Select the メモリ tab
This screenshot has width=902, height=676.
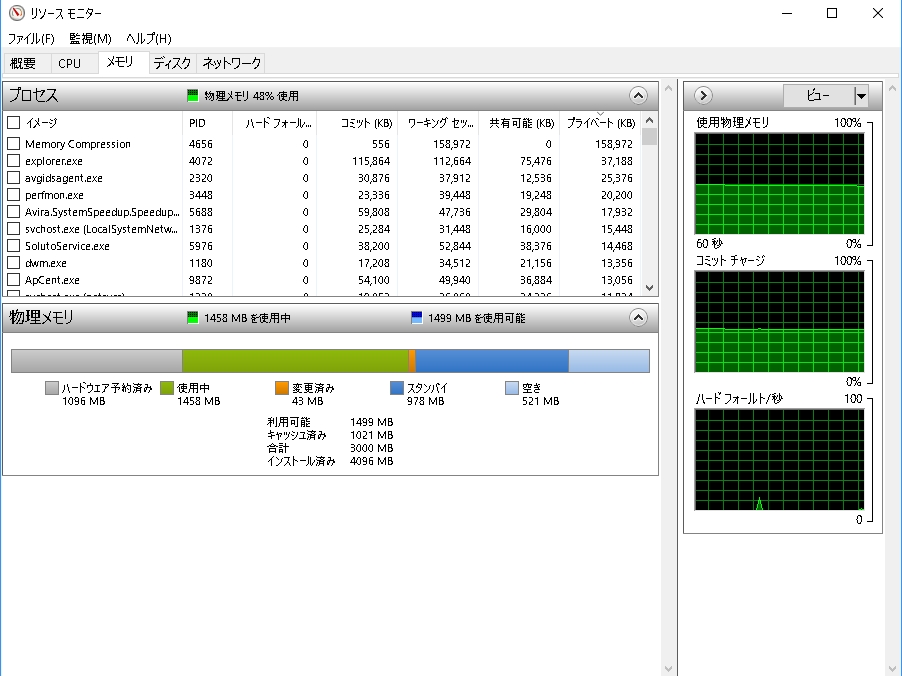(124, 62)
